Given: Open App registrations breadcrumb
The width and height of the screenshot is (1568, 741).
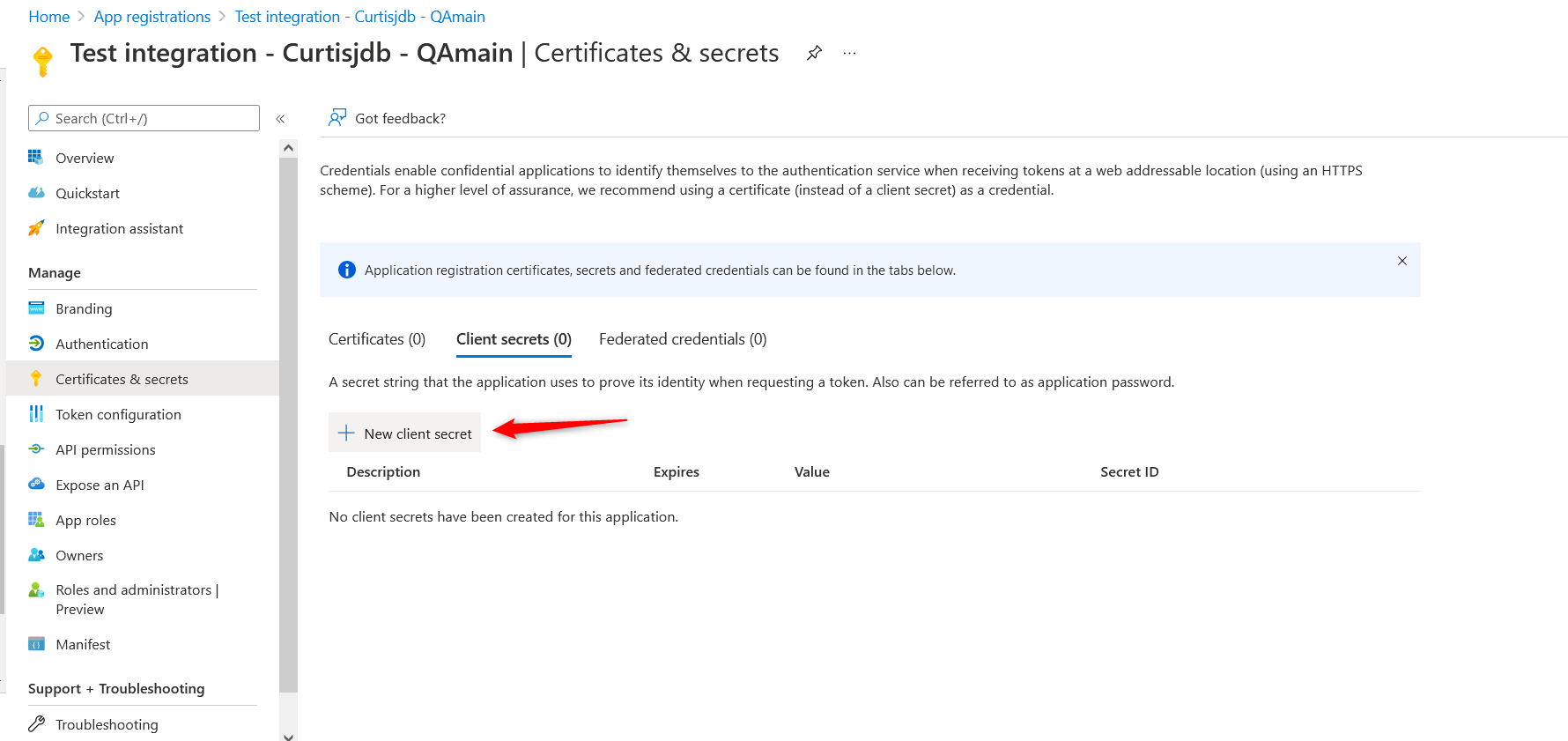Looking at the screenshot, I should click(152, 17).
